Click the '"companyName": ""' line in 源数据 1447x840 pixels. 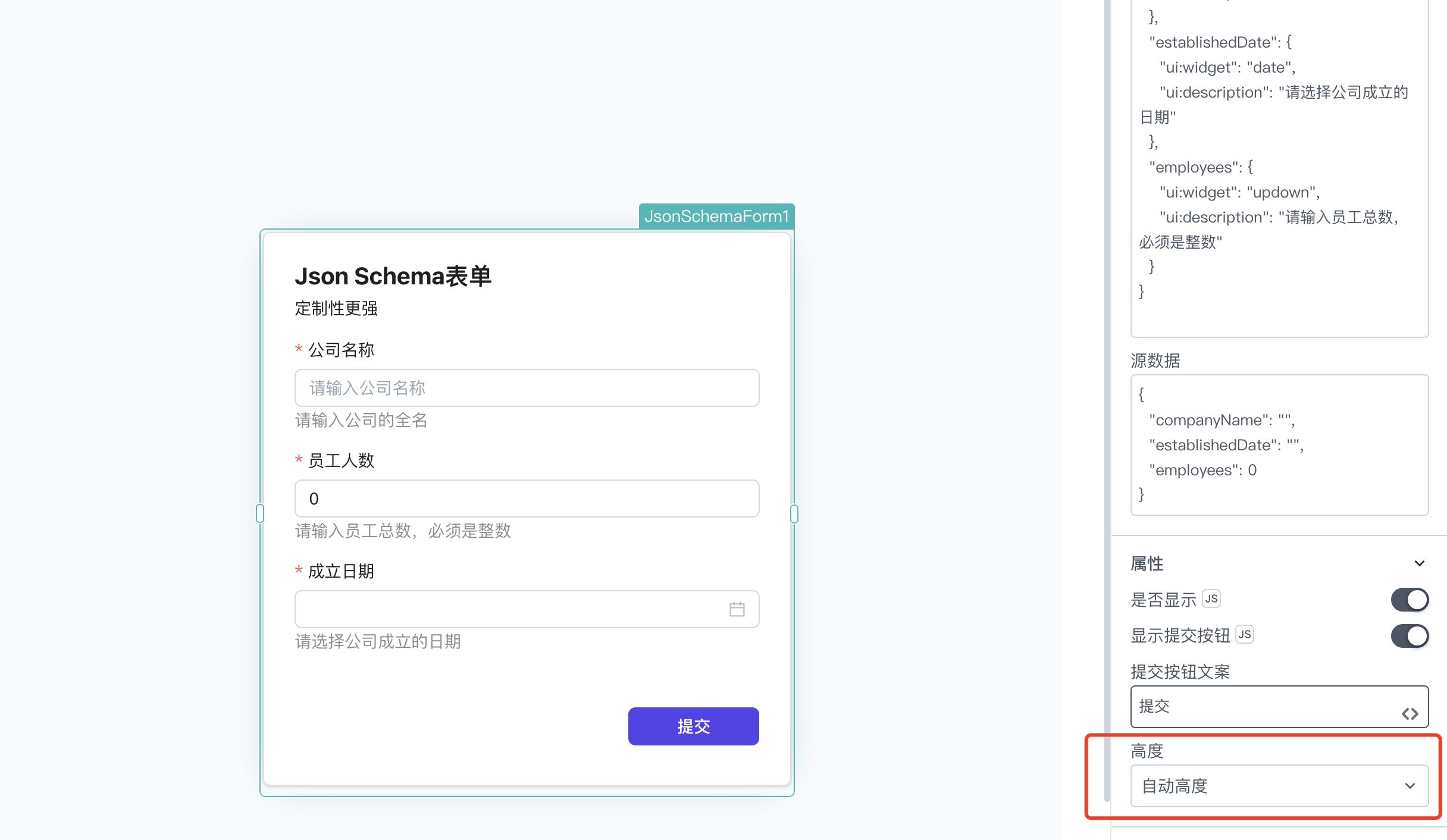coord(1222,420)
